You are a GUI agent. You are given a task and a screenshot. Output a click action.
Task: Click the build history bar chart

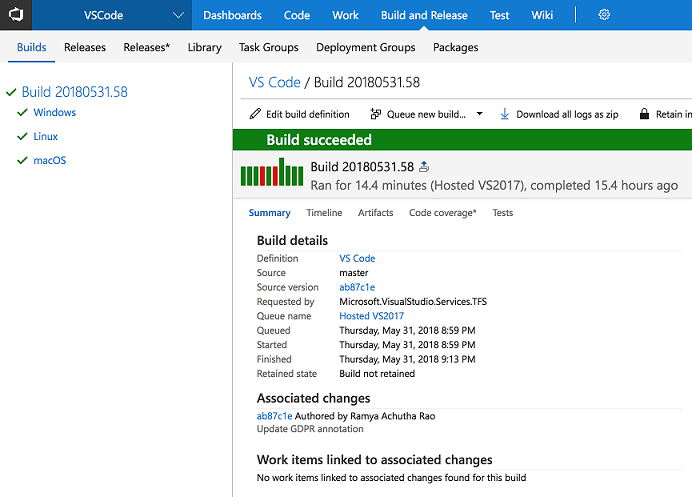click(272, 172)
